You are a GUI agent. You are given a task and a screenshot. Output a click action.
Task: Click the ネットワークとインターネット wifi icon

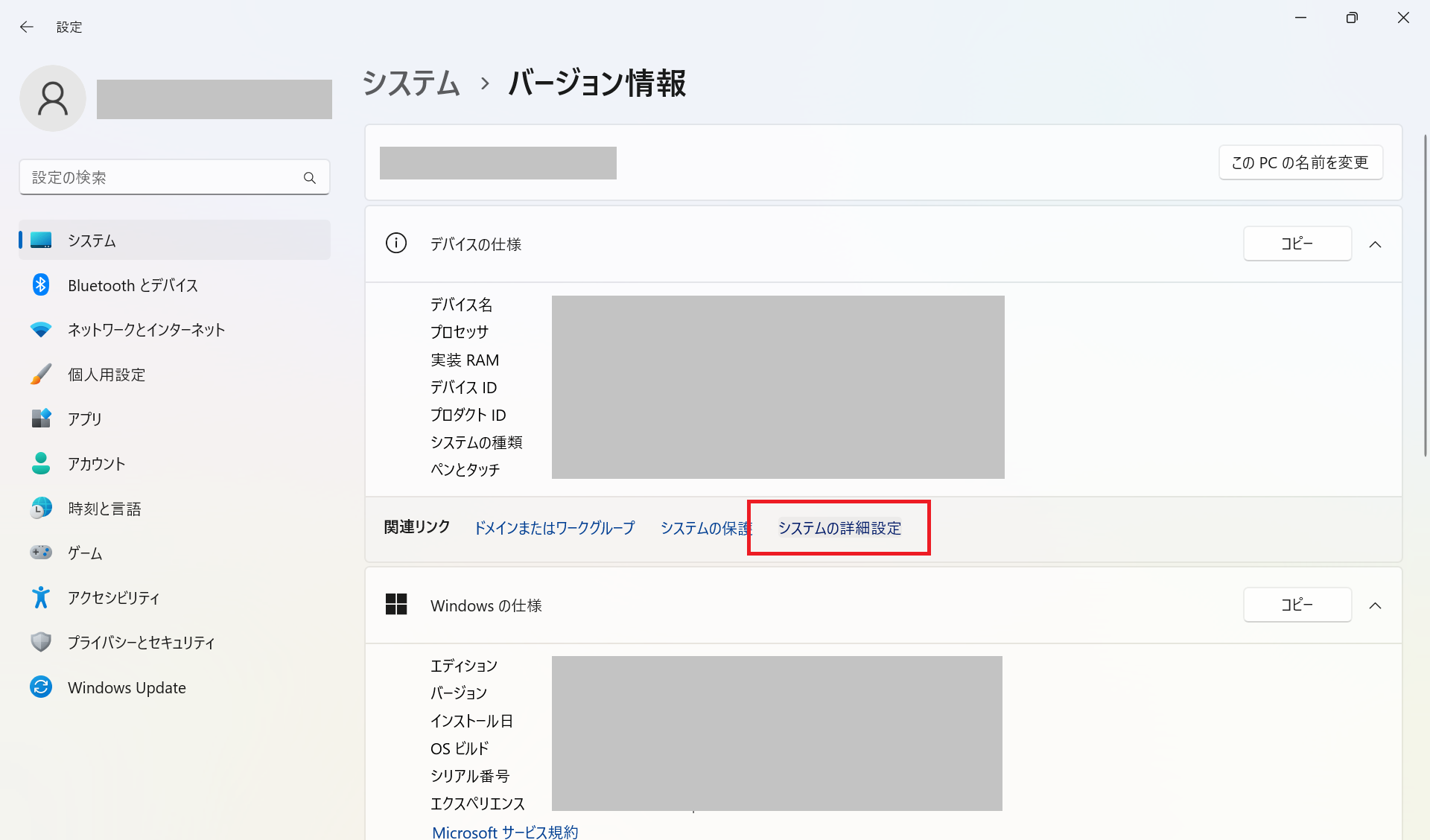pyautogui.click(x=41, y=329)
